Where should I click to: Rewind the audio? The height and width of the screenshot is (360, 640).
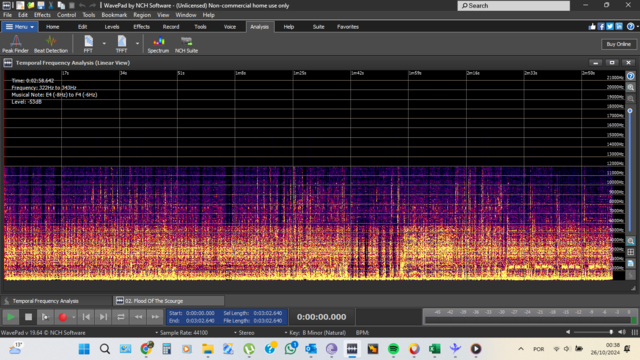click(138, 317)
